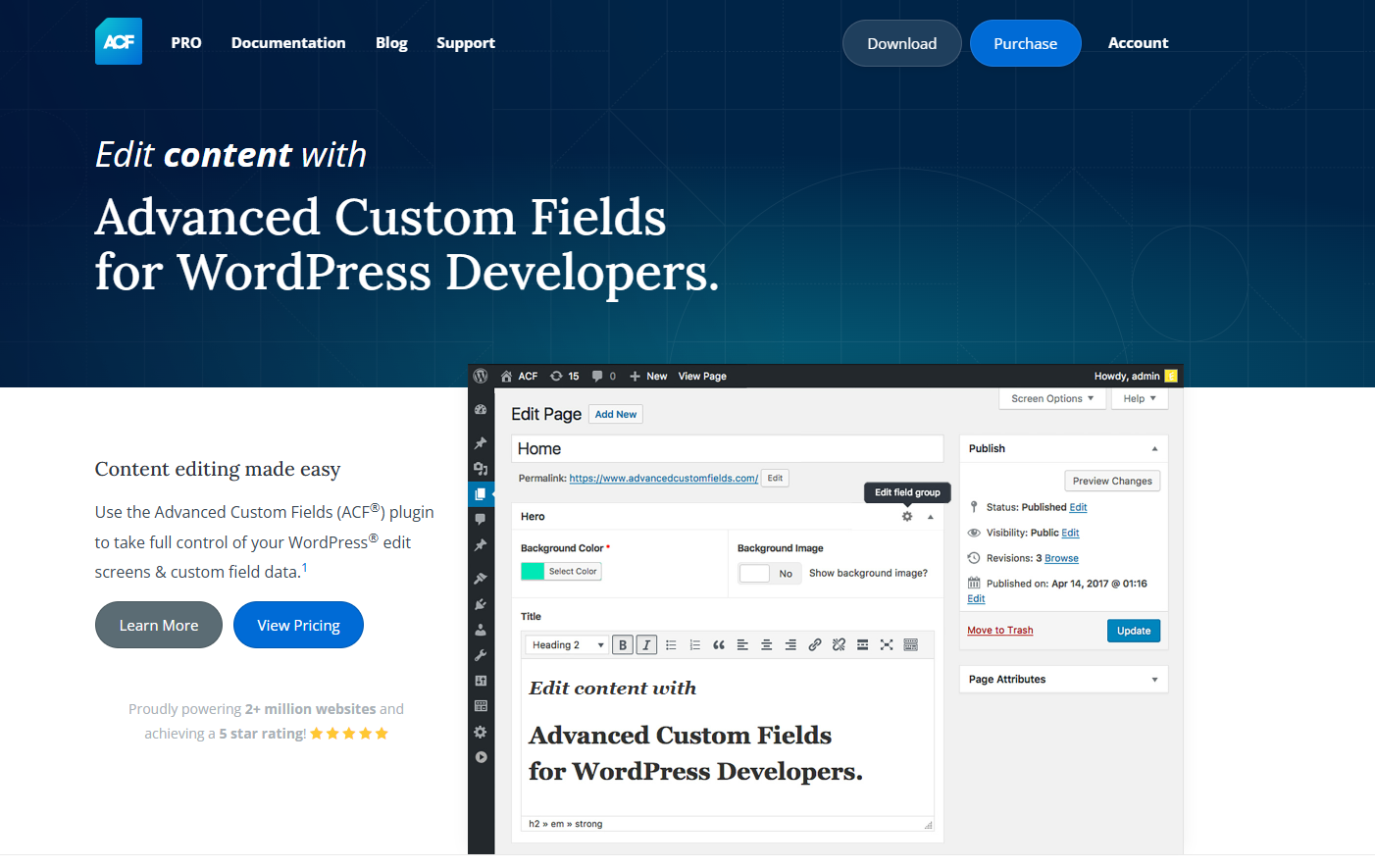
Task: Insert Read More tag in editor
Action: coord(862,644)
